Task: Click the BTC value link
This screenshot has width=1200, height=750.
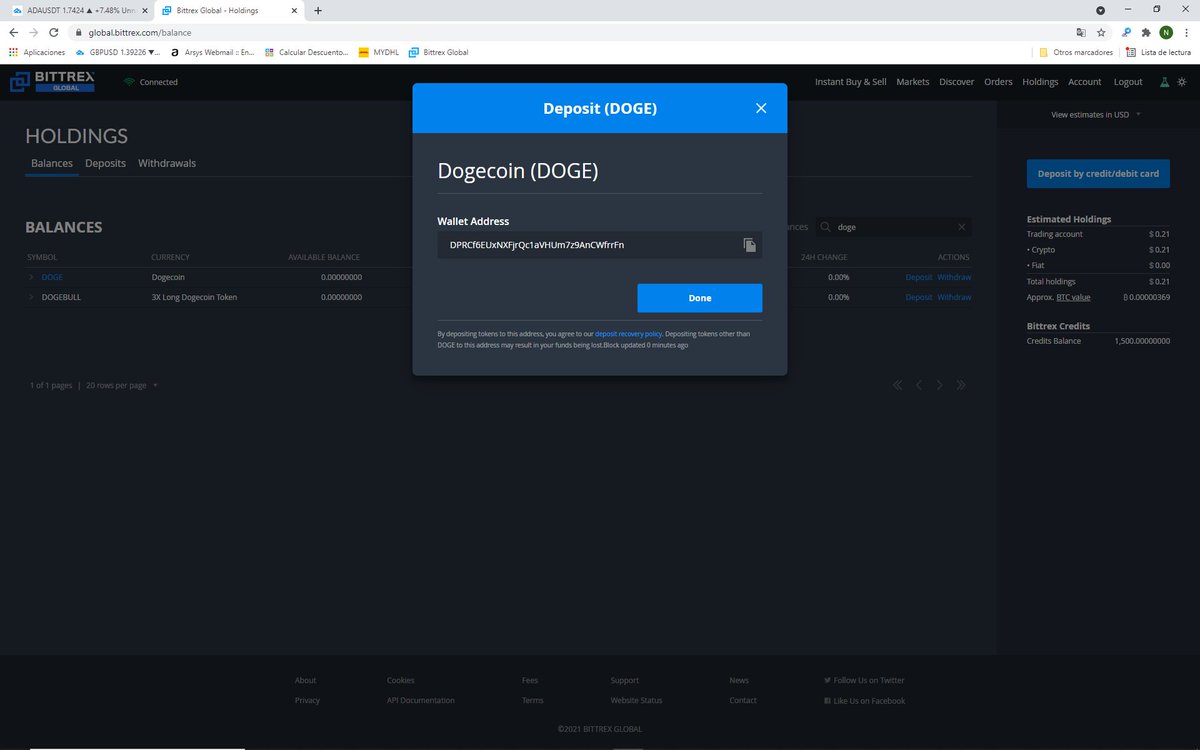Action: pos(1074,297)
